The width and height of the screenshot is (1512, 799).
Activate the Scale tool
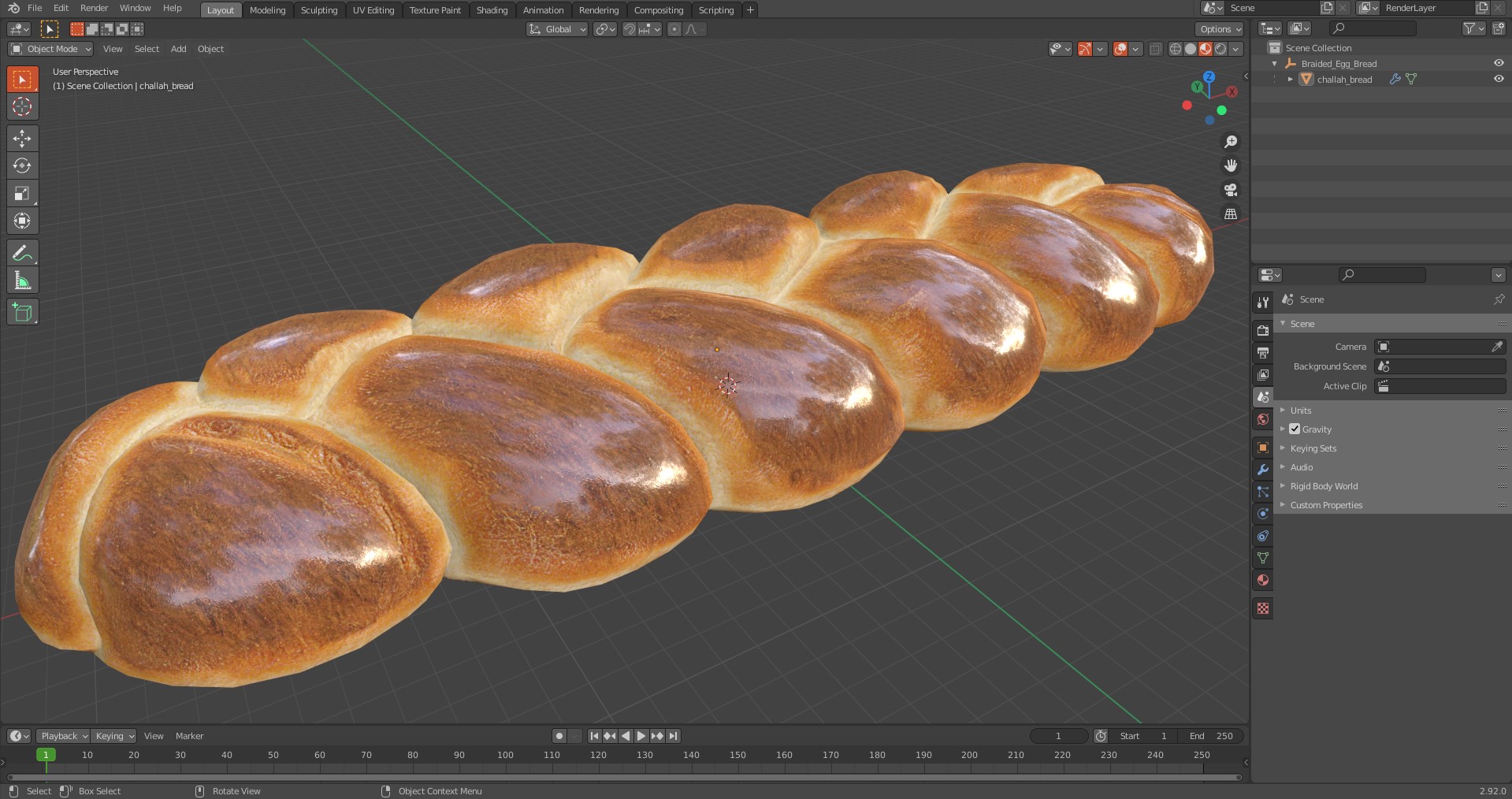22,193
